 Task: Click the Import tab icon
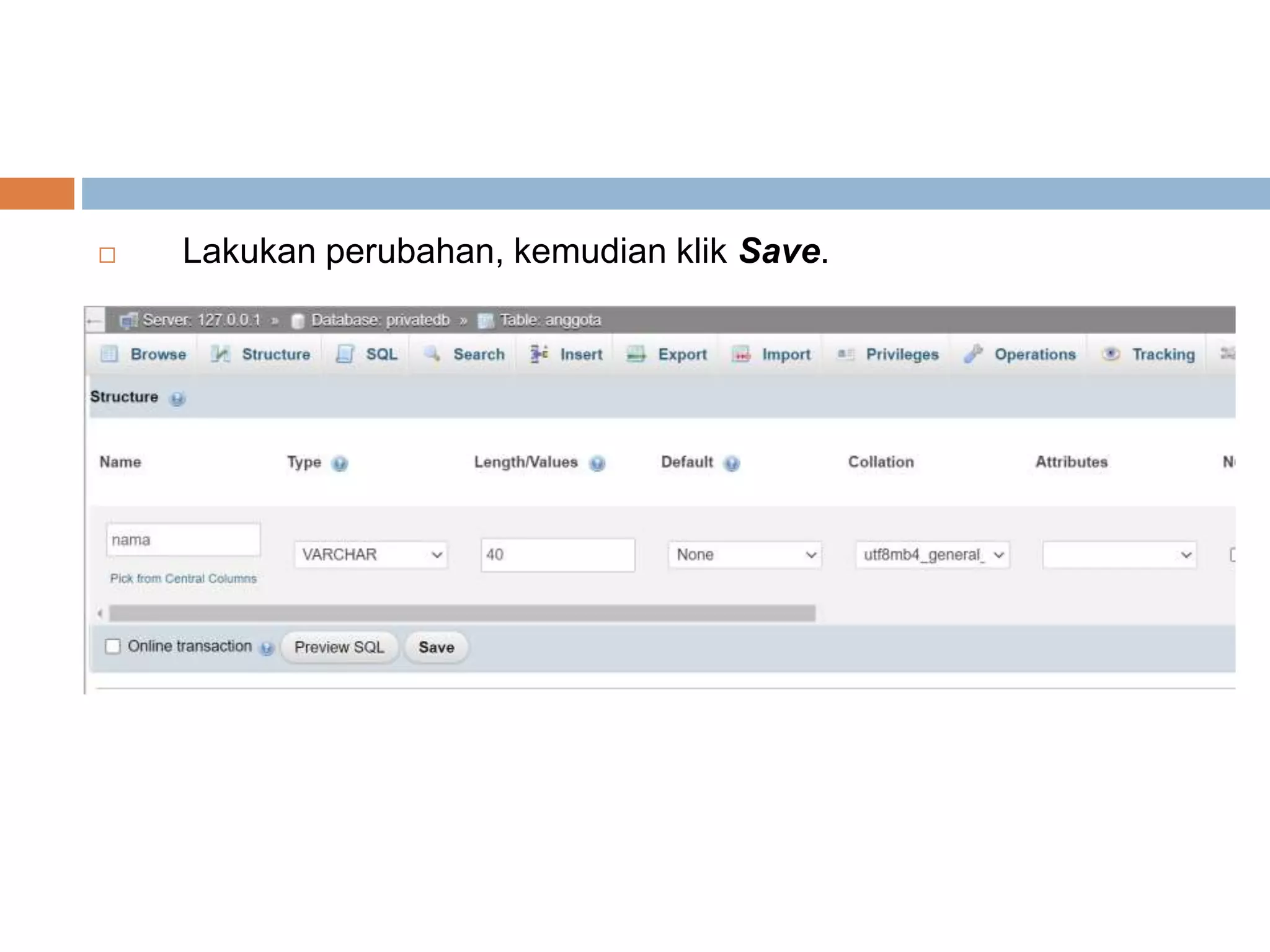(x=741, y=354)
